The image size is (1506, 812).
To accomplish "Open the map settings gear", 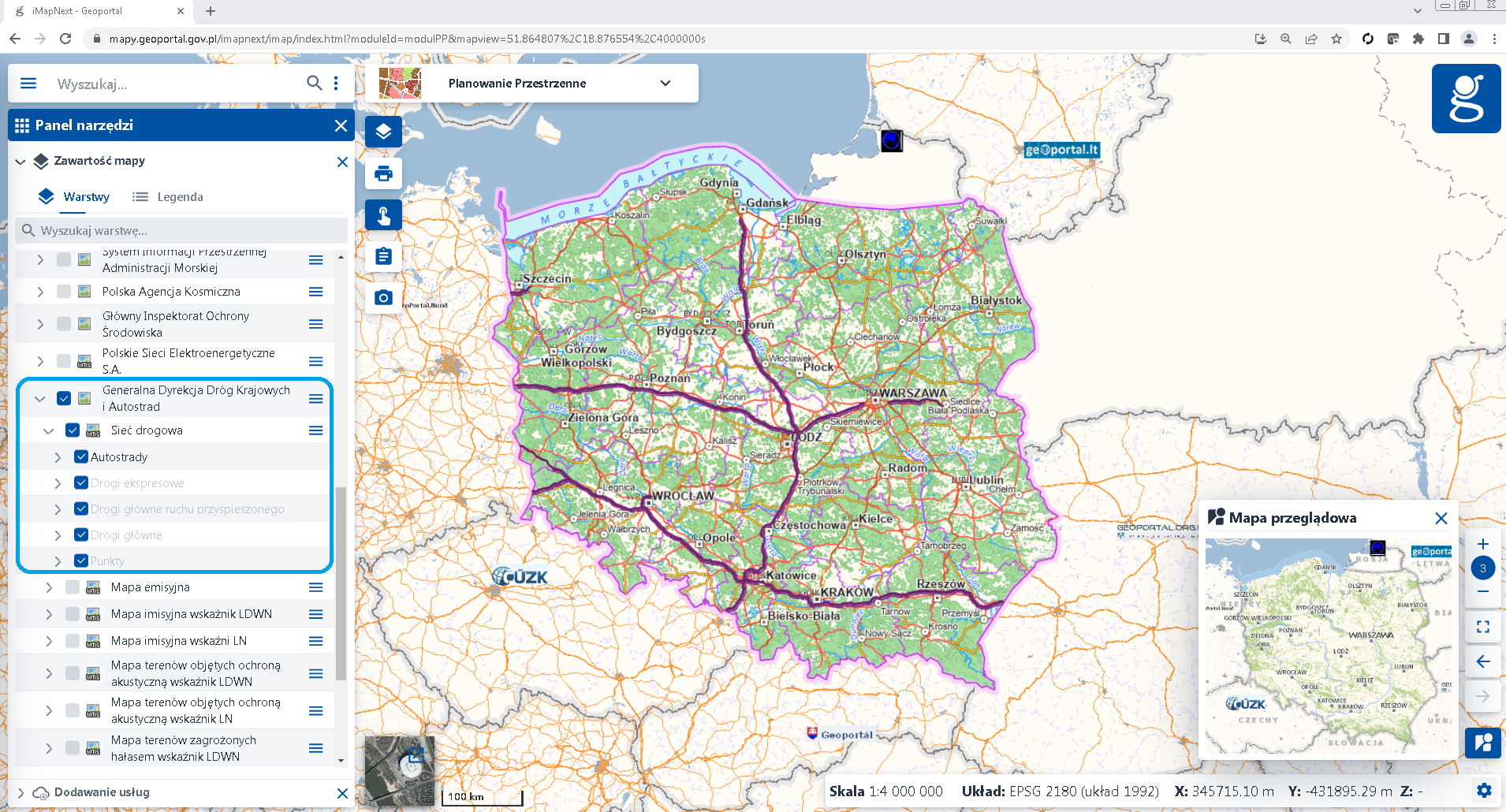I will tap(1484, 791).
